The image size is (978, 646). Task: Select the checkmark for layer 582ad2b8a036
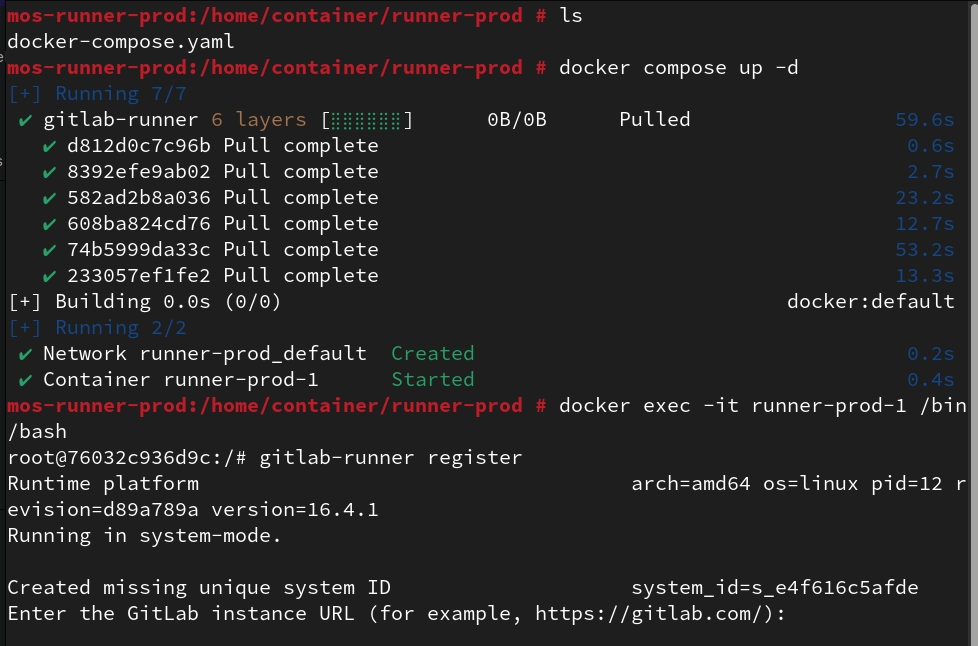click(48, 198)
